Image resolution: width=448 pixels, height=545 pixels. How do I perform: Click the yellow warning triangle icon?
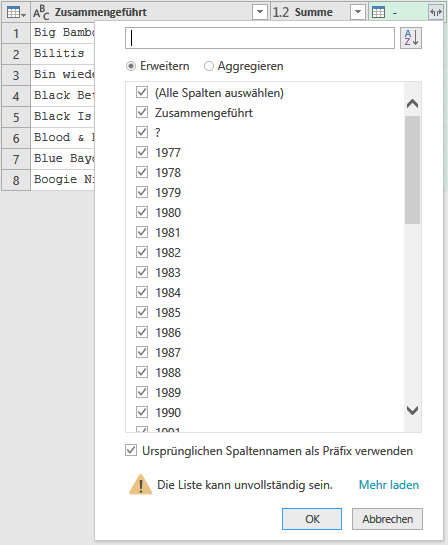140,485
